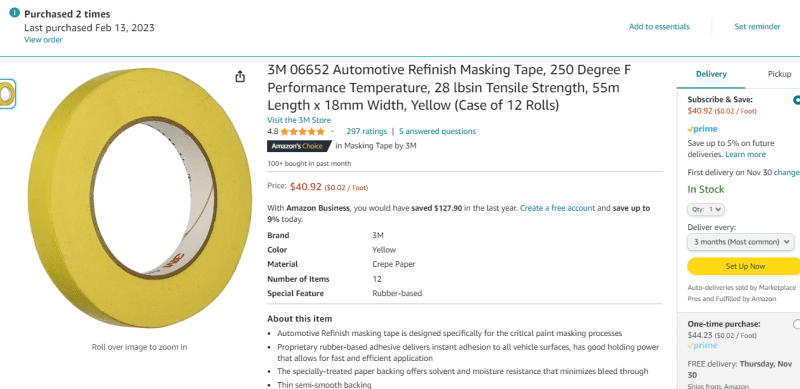Viewport: 800px width, 389px height.
Task: Open the Deliver every 3 months dropdown
Action: point(740,242)
